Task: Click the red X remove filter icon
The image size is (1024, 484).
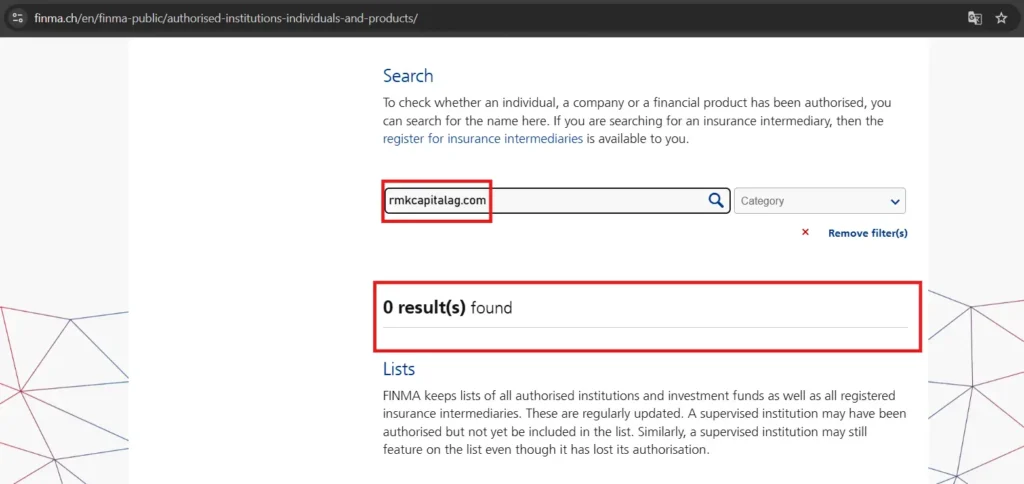Action: (x=805, y=232)
